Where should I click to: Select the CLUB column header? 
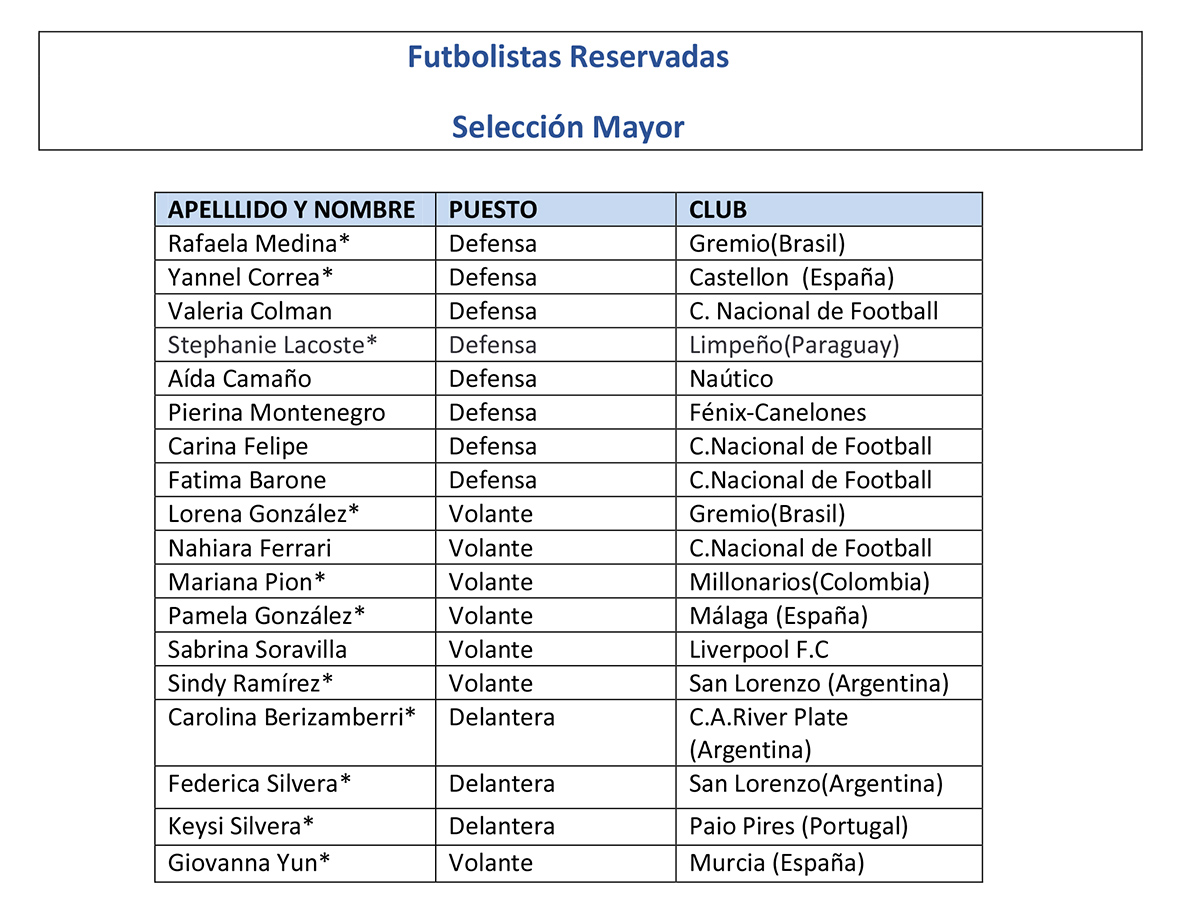(x=829, y=210)
